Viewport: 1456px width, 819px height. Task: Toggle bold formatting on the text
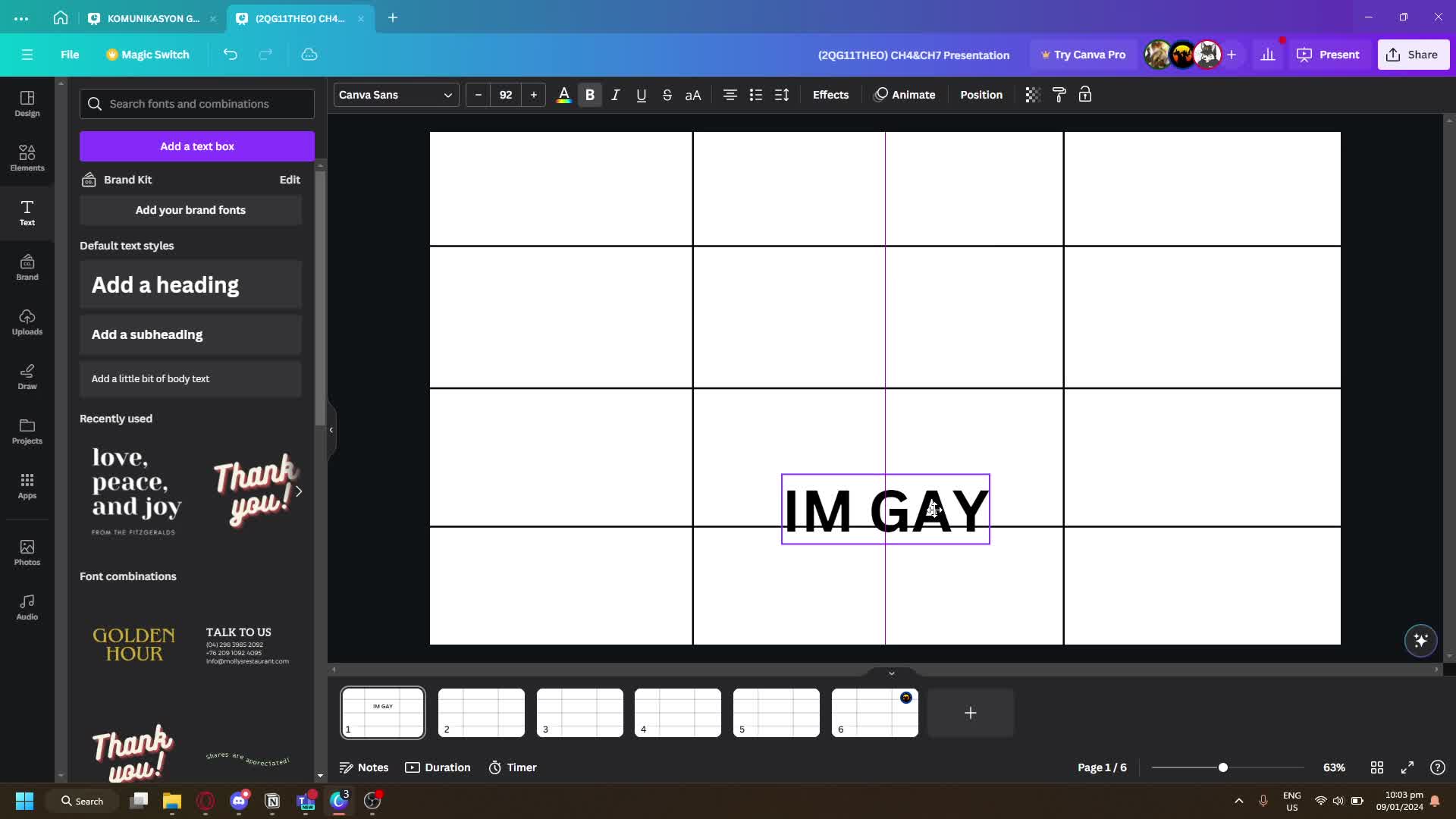click(590, 95)
